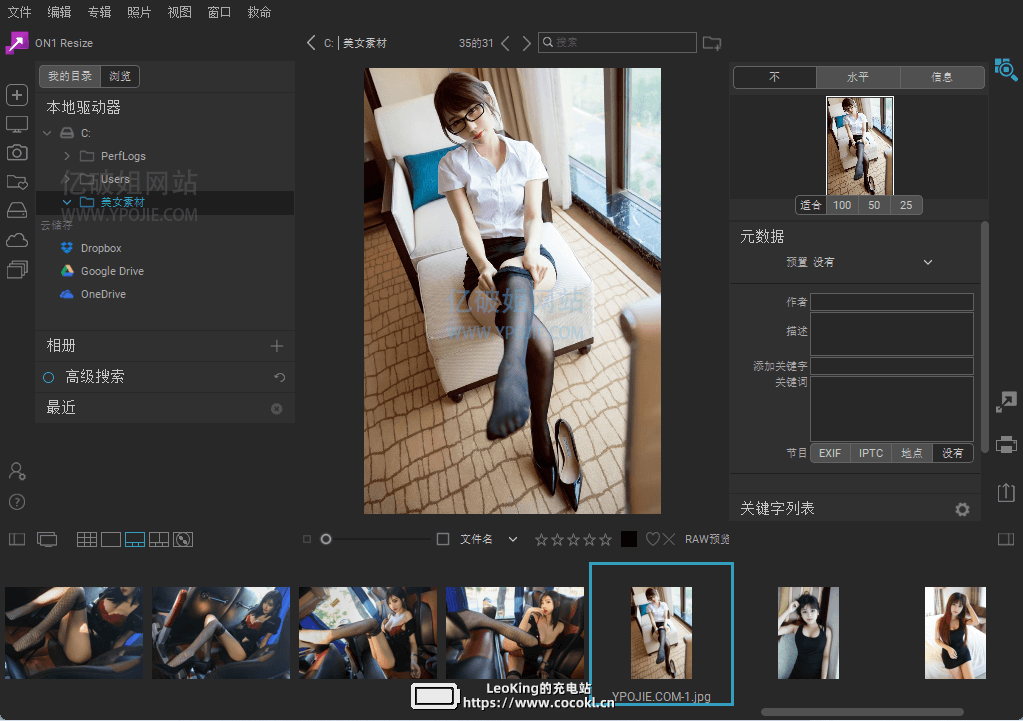The image size is (1023, 721).
Task: Click the add plus icon in sidebar
Action: coord(17,95)
